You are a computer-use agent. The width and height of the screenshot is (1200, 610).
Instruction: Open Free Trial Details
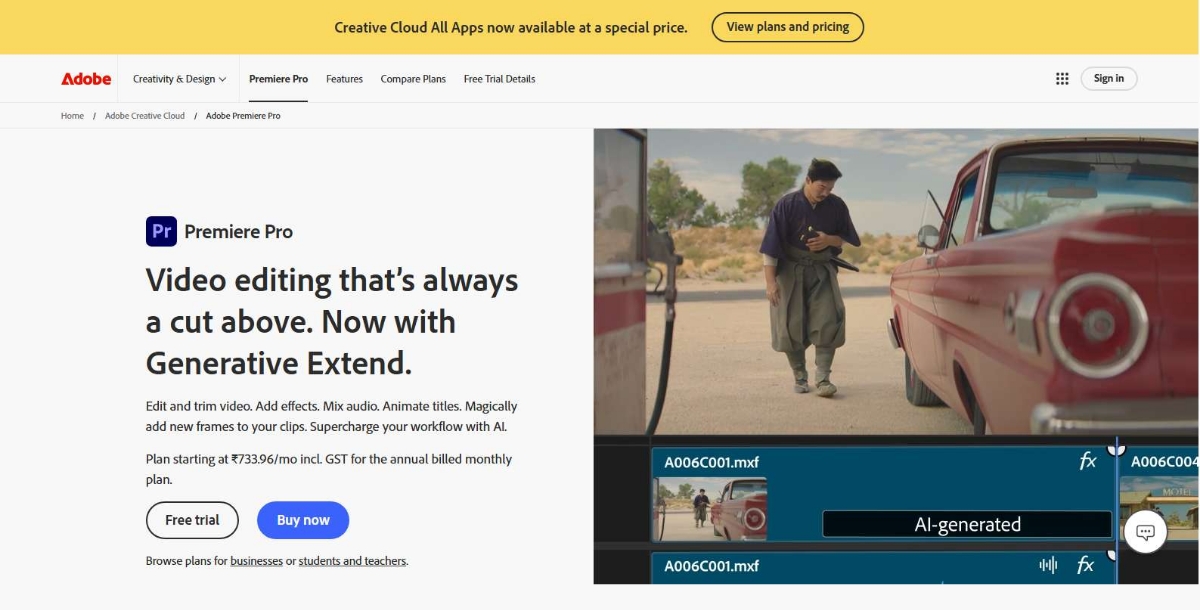(499, 78)
